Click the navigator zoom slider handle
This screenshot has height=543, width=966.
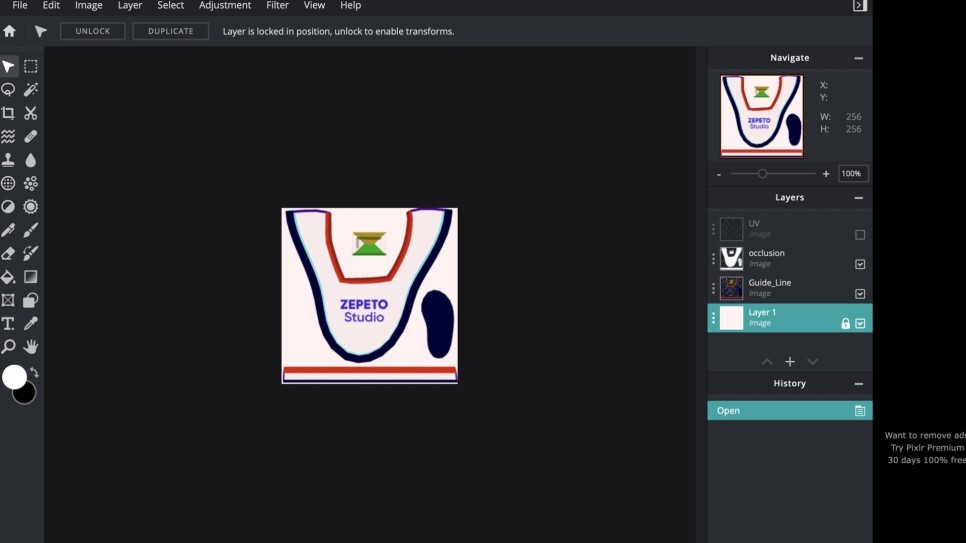(x=762, y=174)
